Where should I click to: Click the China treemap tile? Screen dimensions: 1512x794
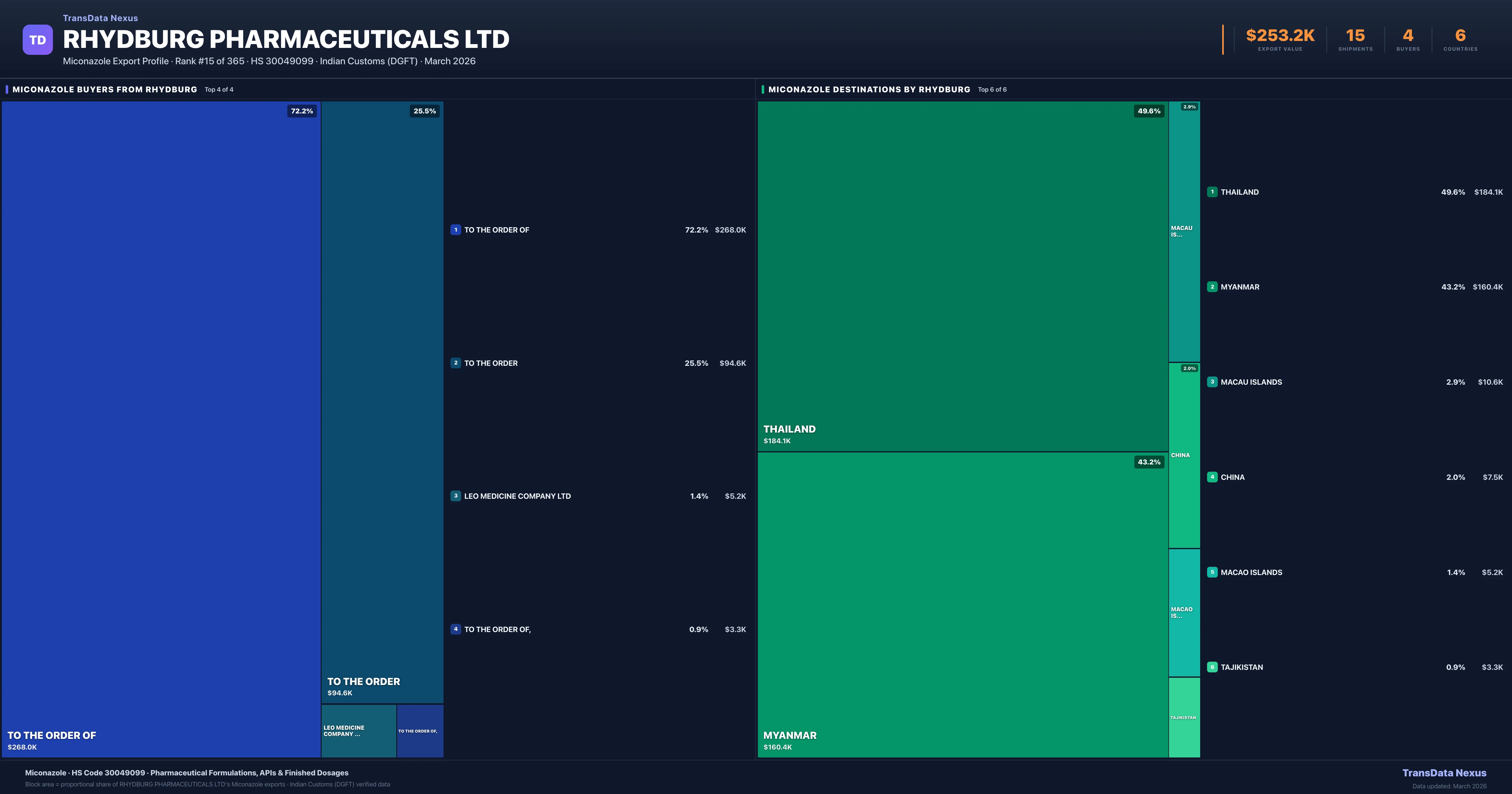(1184, 456)
